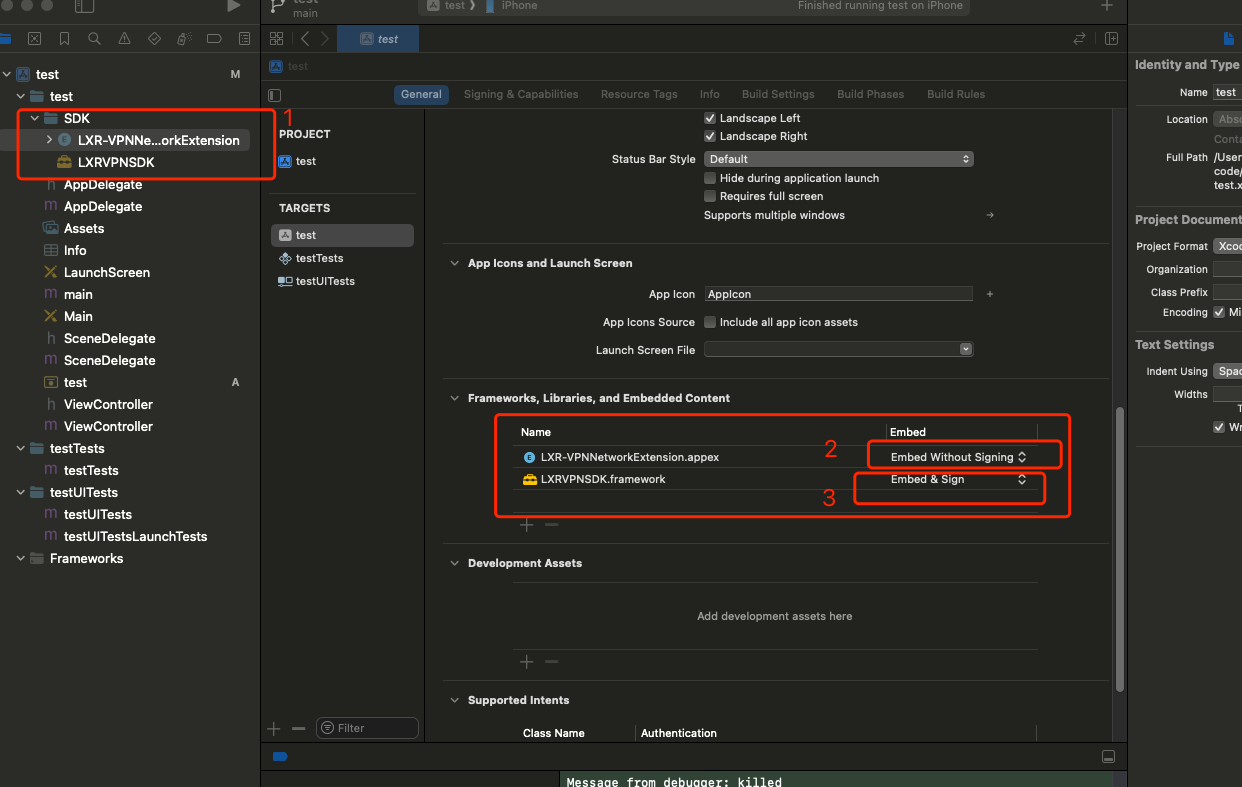
Task: Show the File inspector
Action: 1229,39
